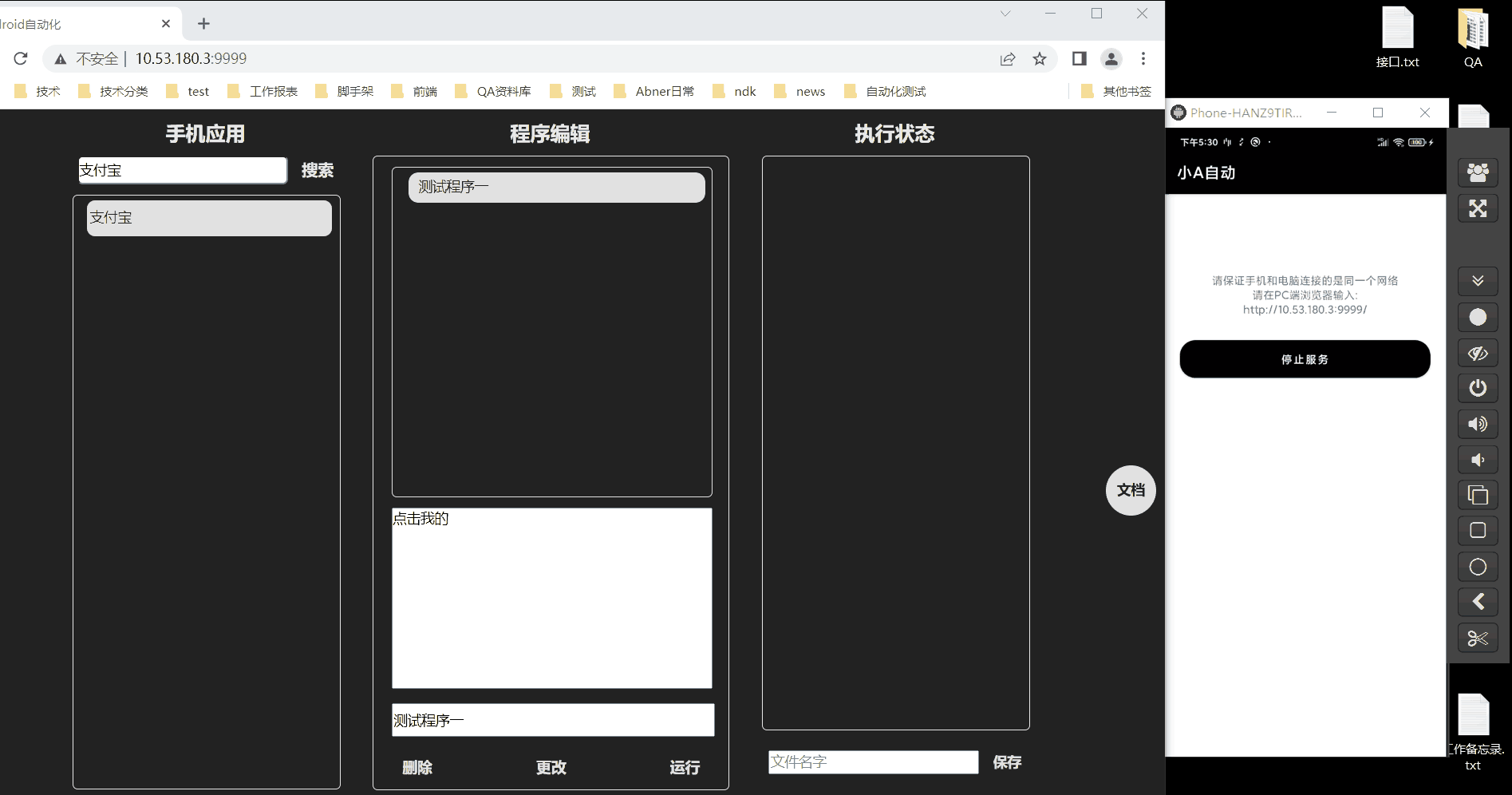
Task: Expand notifications with double-chevron icon
Action: tap(1478, 281)
